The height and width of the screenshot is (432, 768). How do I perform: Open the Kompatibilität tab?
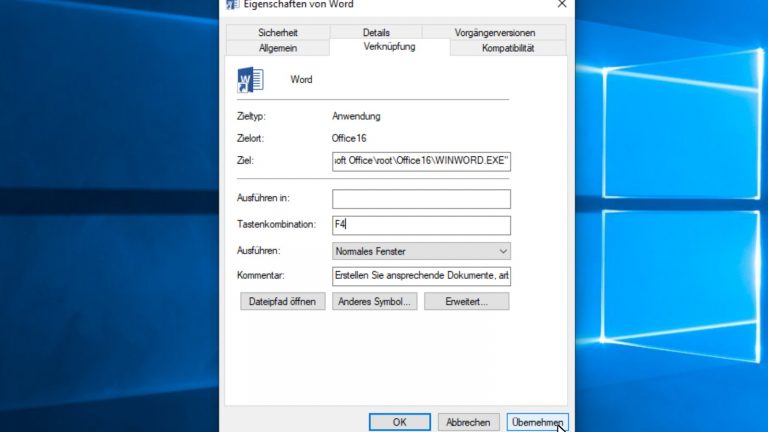pyautogui.click(x=508, y=48)
